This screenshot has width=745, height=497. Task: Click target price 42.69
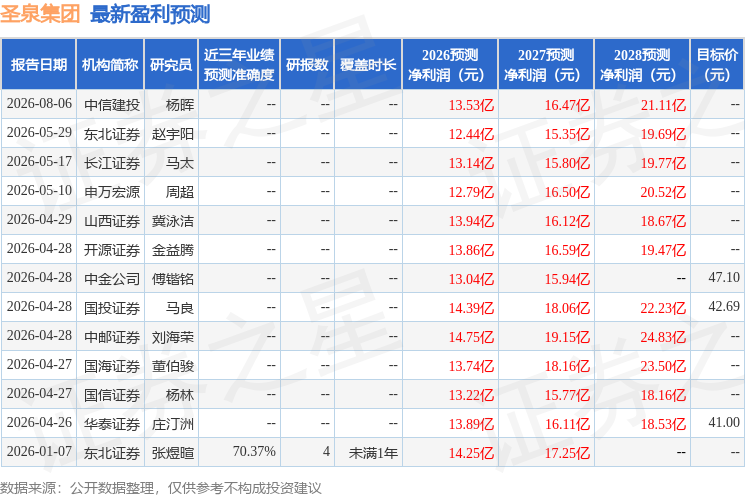[724, 306]
